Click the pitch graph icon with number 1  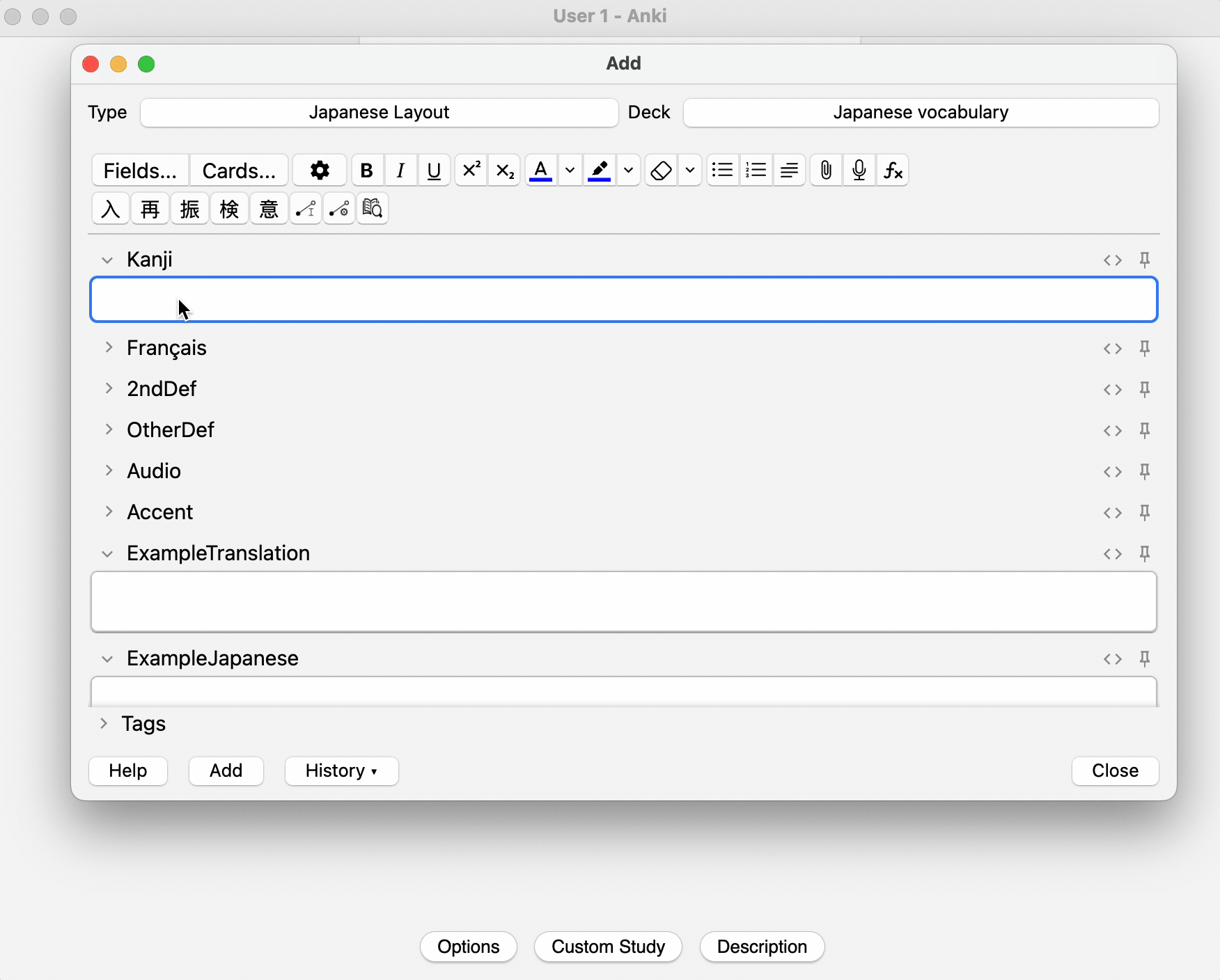[x=306, y=209]
